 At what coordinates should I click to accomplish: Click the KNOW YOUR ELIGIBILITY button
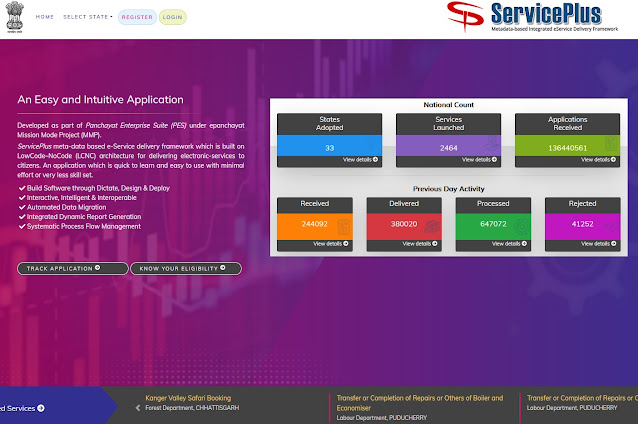tap(186, 269)
